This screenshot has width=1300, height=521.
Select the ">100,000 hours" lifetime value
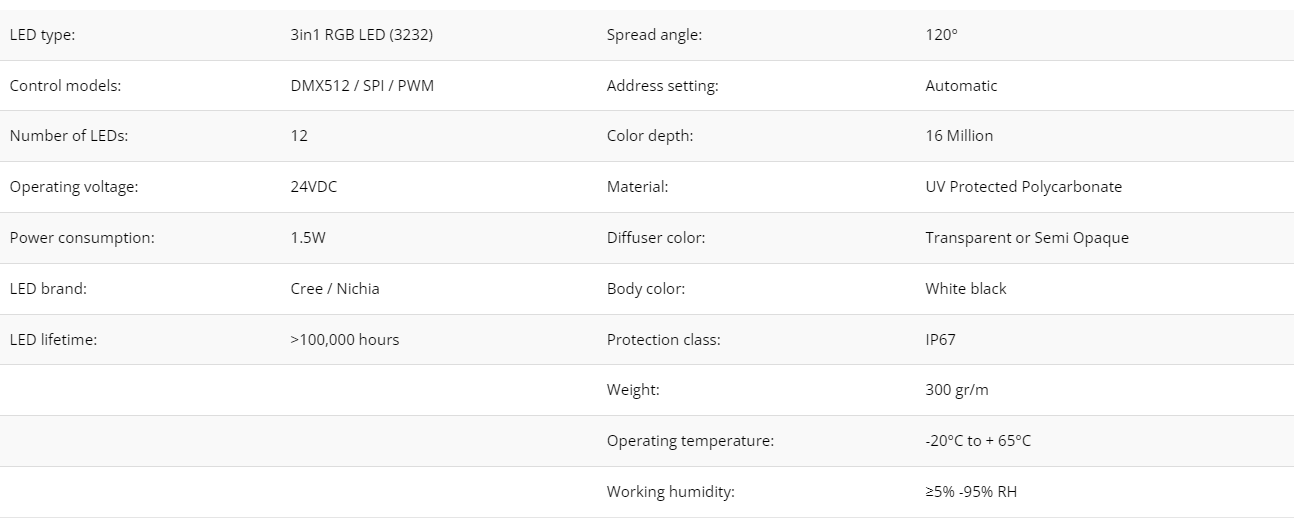[344, 340]
